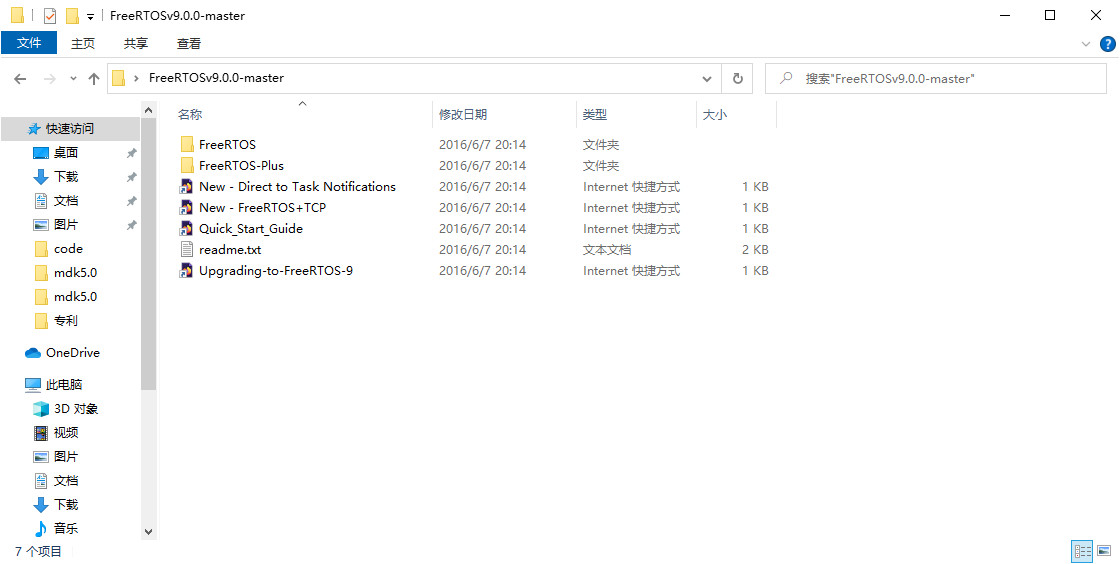Click the new folder icon in the title bar
The image size is (1120, 564).
71,16
